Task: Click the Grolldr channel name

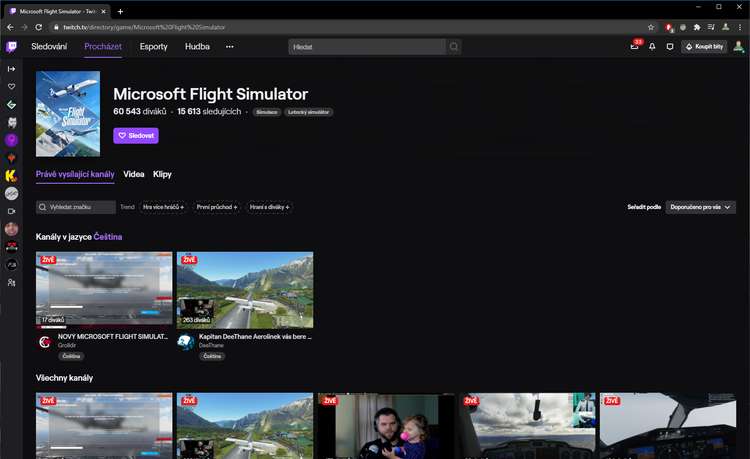Action: point(67,345)
